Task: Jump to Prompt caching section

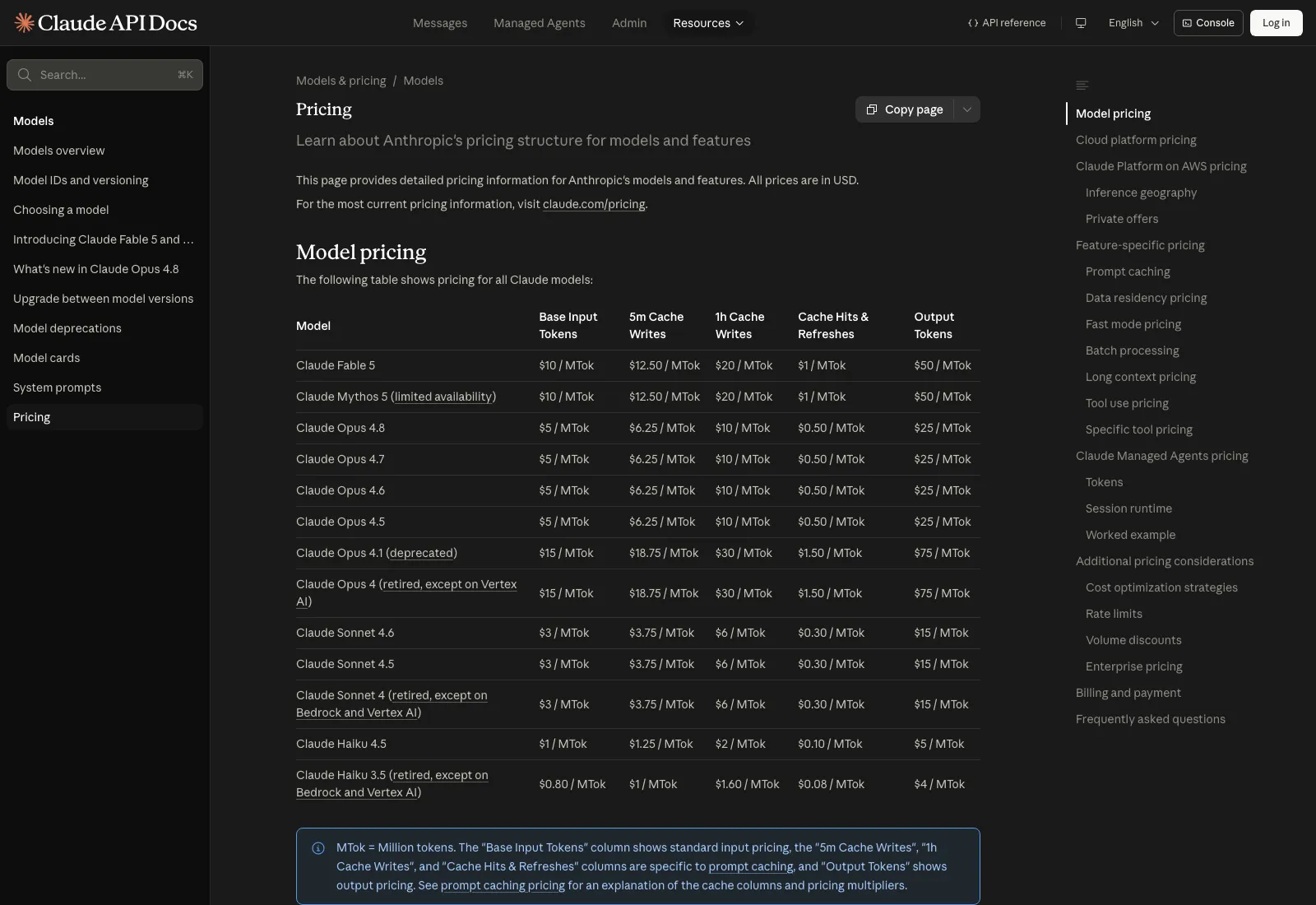Action: tap(1128, 271)
